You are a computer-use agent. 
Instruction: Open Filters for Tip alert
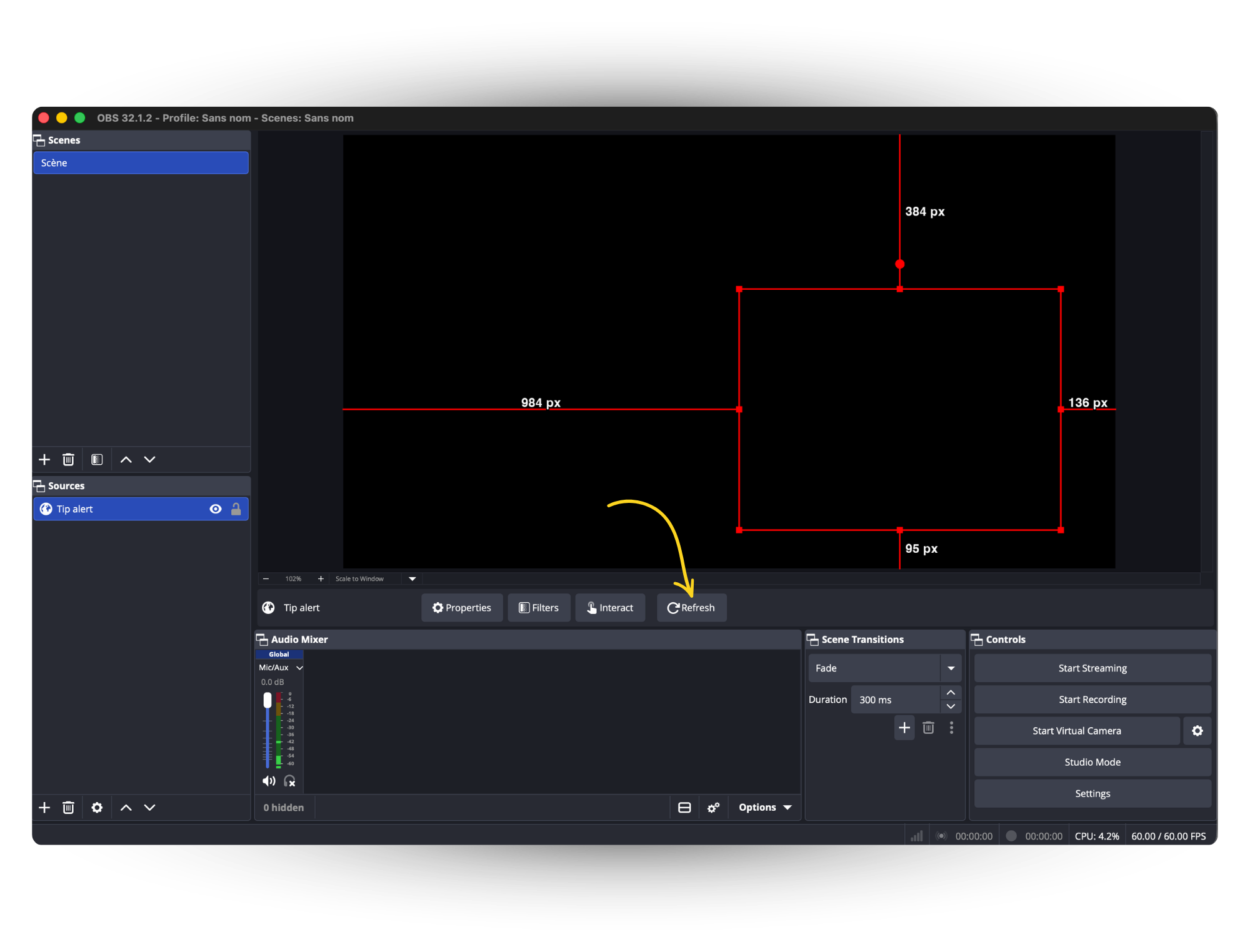coord(539,608)
